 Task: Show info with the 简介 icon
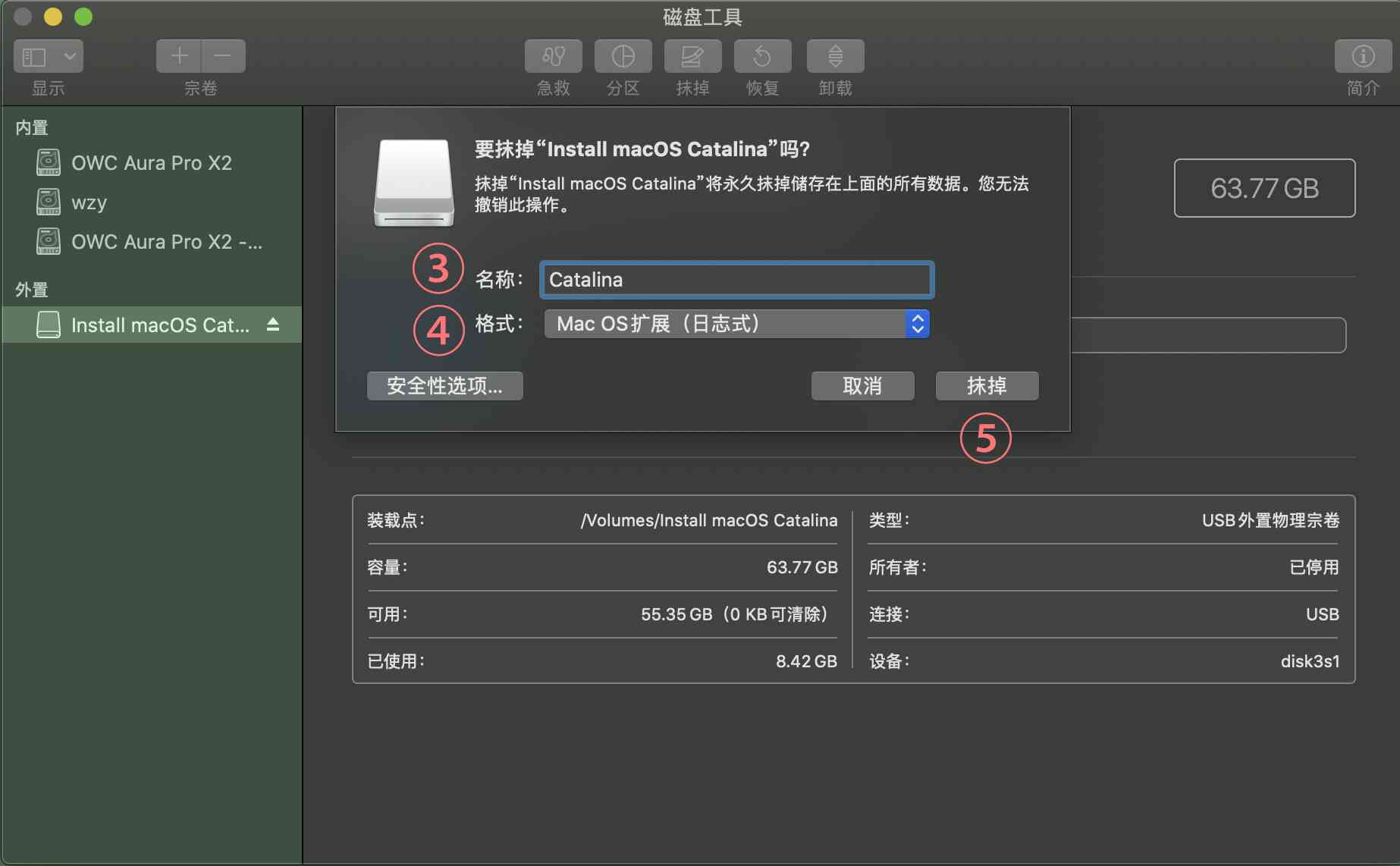point(1363,56)
